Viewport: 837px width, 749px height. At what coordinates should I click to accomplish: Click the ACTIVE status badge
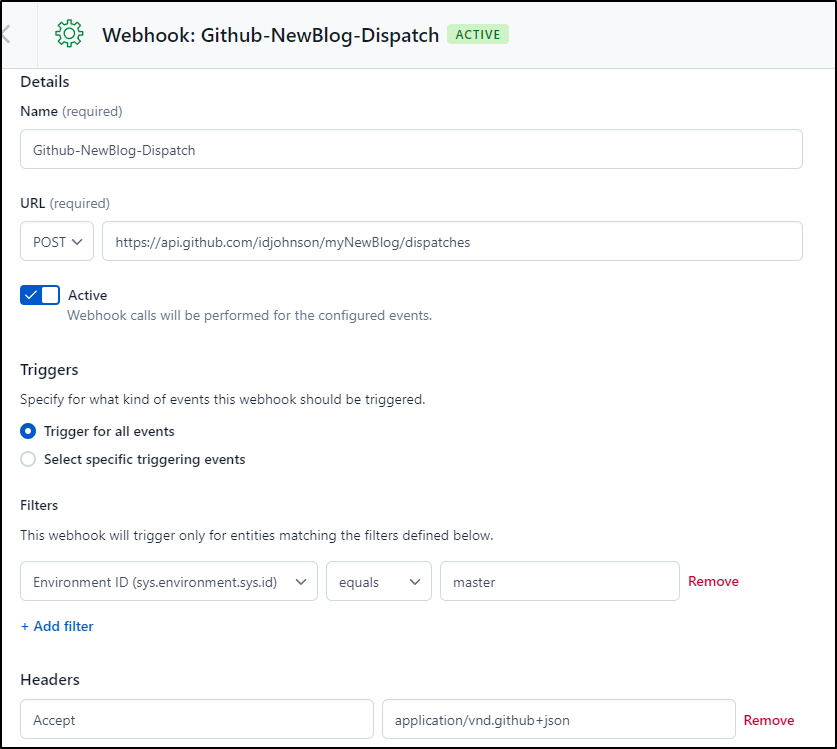coord(478,35)
